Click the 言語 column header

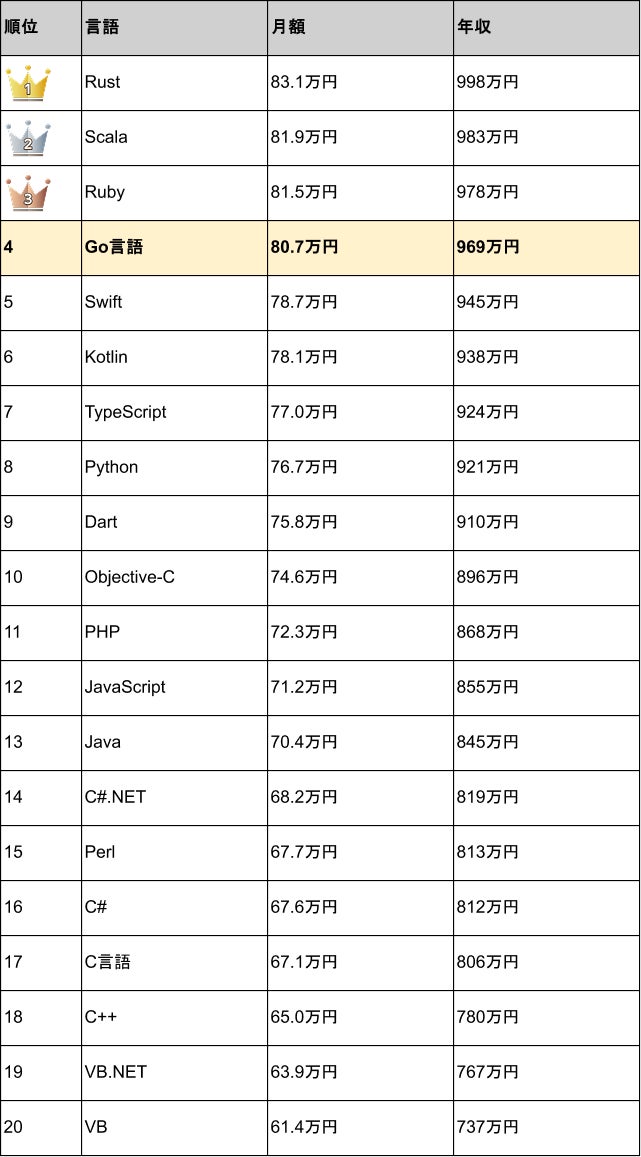(x=102, y=28)
